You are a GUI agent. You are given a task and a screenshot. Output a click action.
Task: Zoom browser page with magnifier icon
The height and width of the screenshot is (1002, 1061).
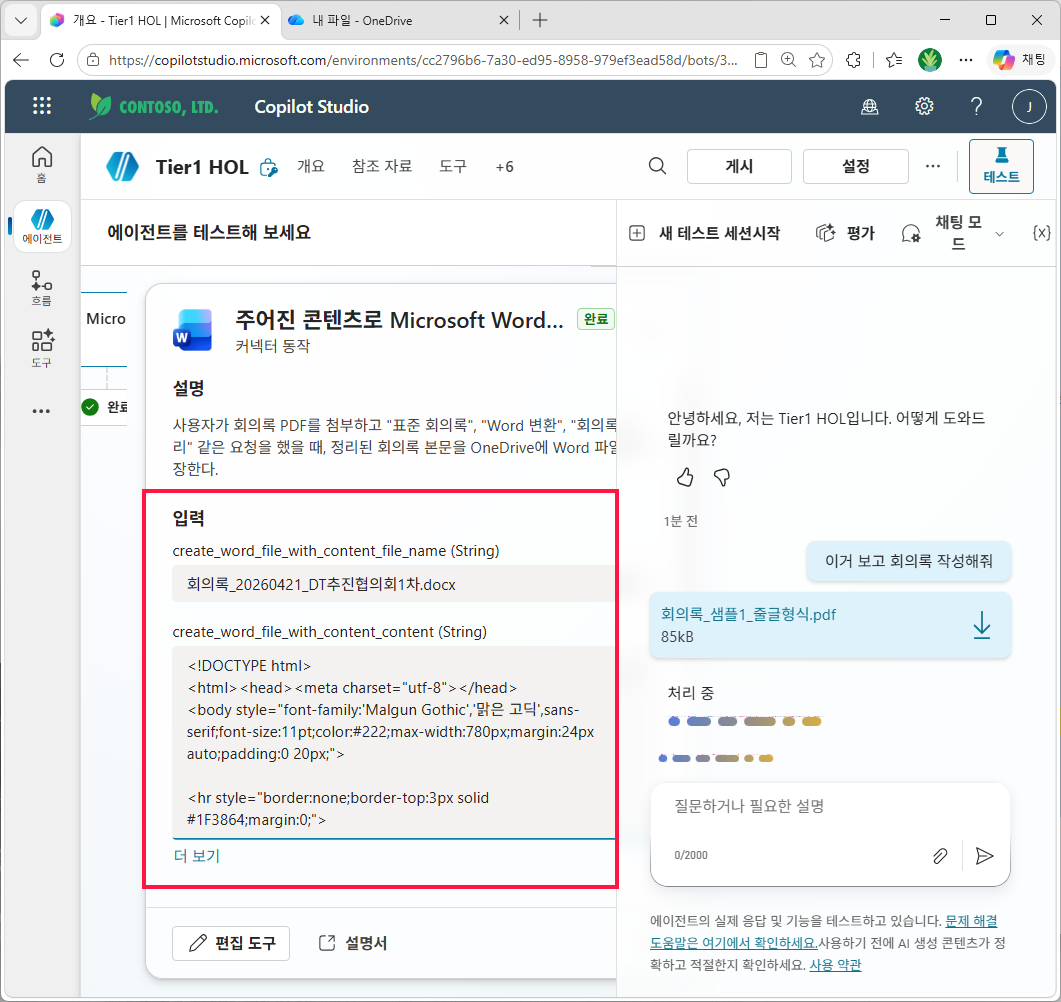(x=788, y=60)
